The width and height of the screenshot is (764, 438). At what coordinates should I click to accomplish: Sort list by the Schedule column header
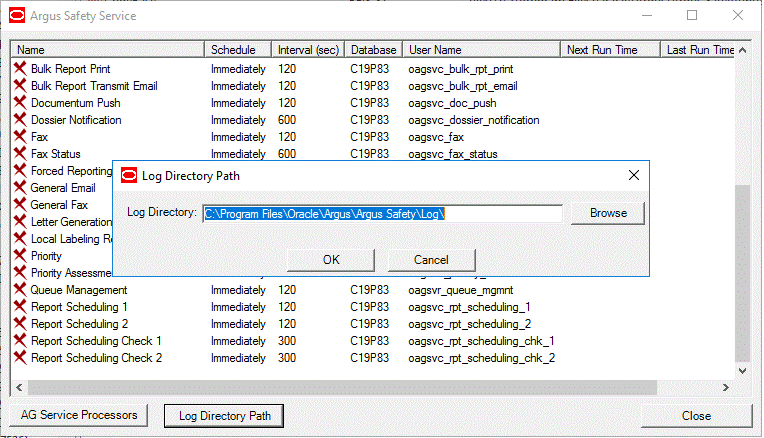tap(238, 50)
